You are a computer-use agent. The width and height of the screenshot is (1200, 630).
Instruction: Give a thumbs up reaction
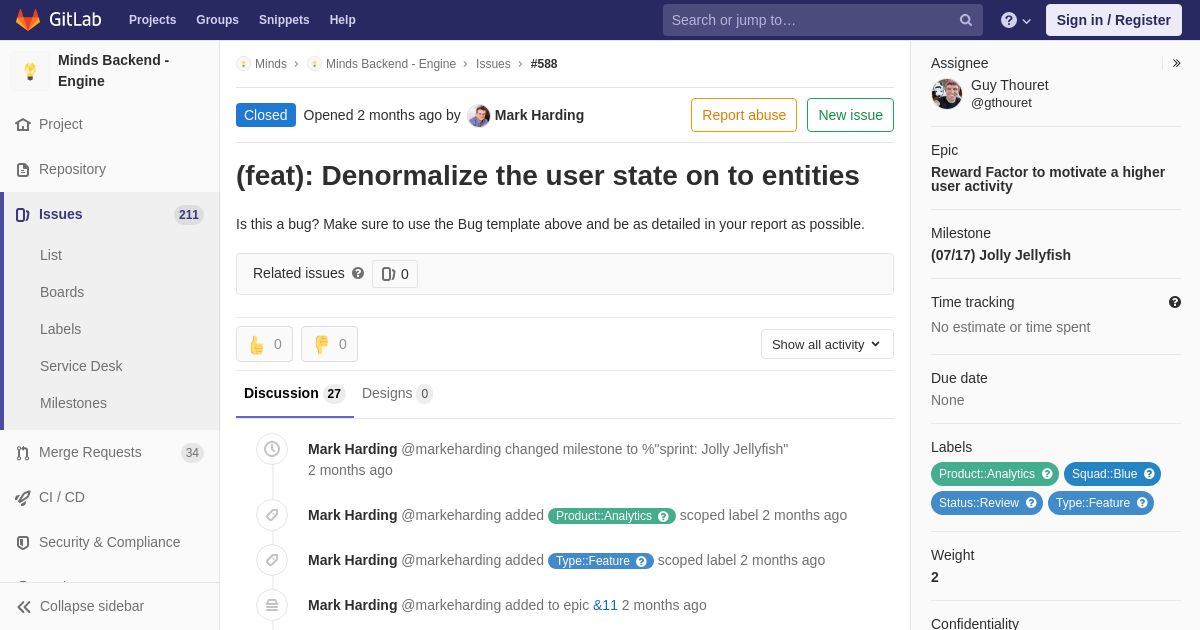(264, 344)
